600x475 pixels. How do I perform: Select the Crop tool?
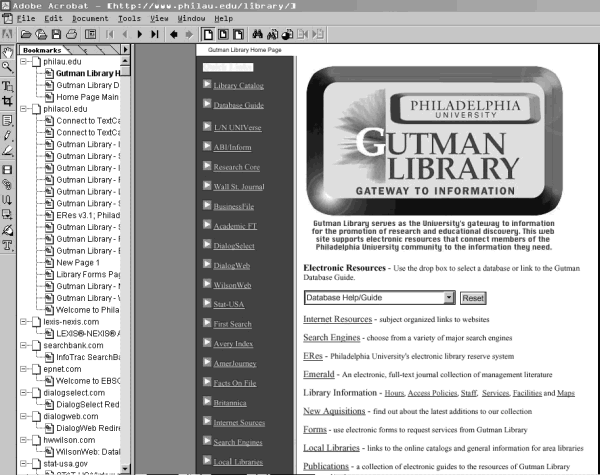coord(7,101)
